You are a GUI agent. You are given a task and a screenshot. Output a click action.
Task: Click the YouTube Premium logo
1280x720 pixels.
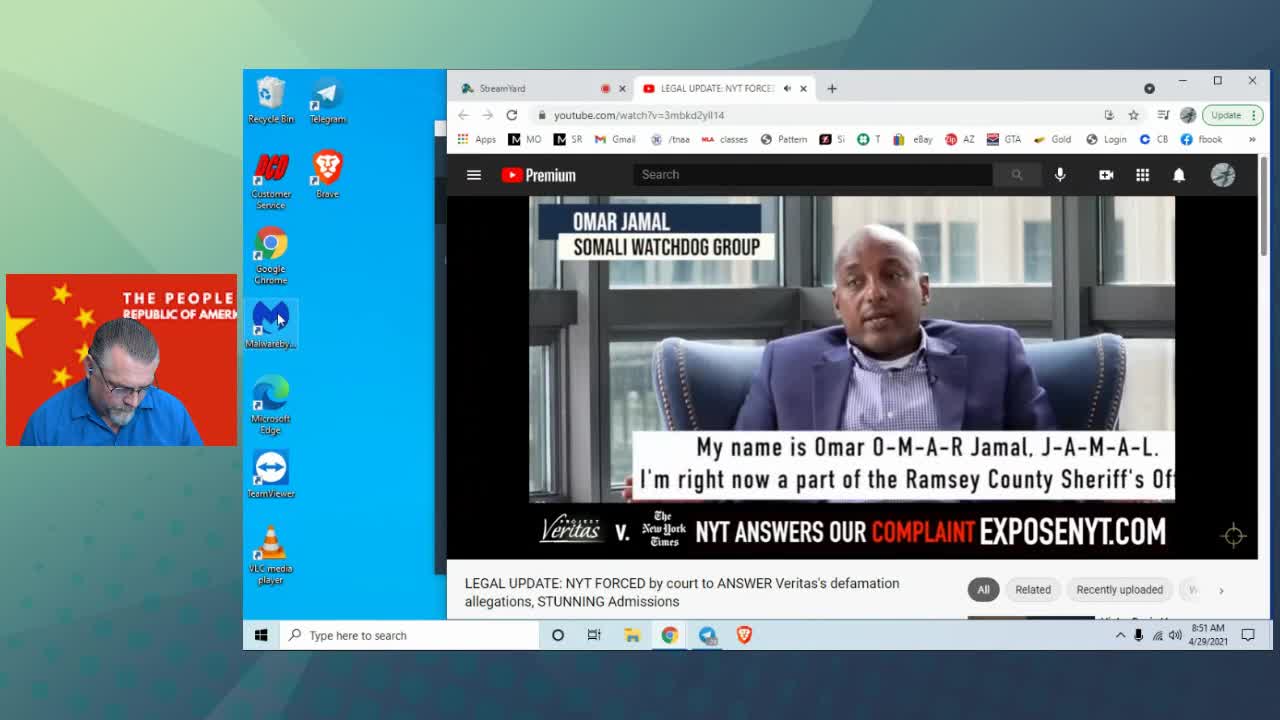click(x=539, y=175)
